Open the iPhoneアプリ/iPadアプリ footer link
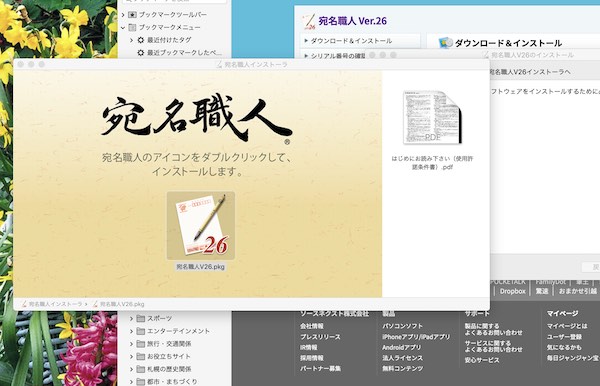This screenshot has width=600, height=386. [x=416, y=337]
